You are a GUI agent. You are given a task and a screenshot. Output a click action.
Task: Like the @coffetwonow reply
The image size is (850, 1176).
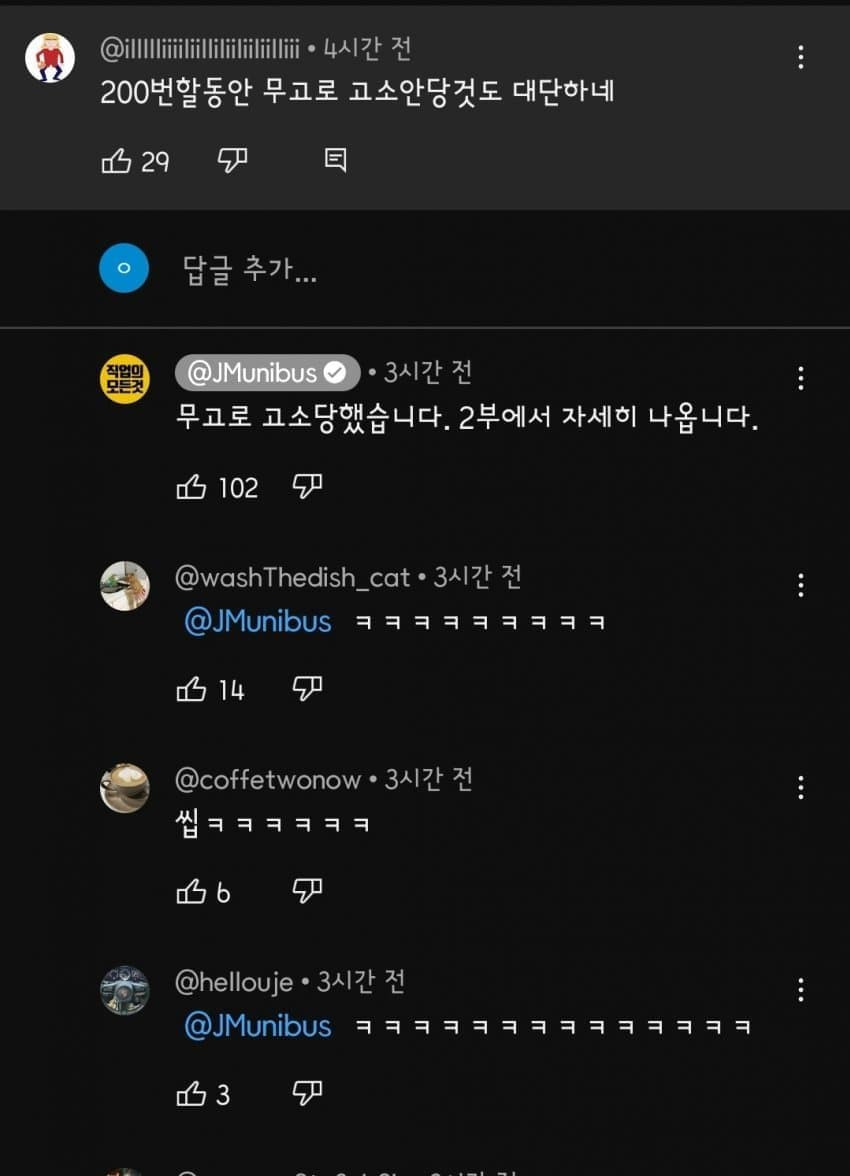coord(191,892)
